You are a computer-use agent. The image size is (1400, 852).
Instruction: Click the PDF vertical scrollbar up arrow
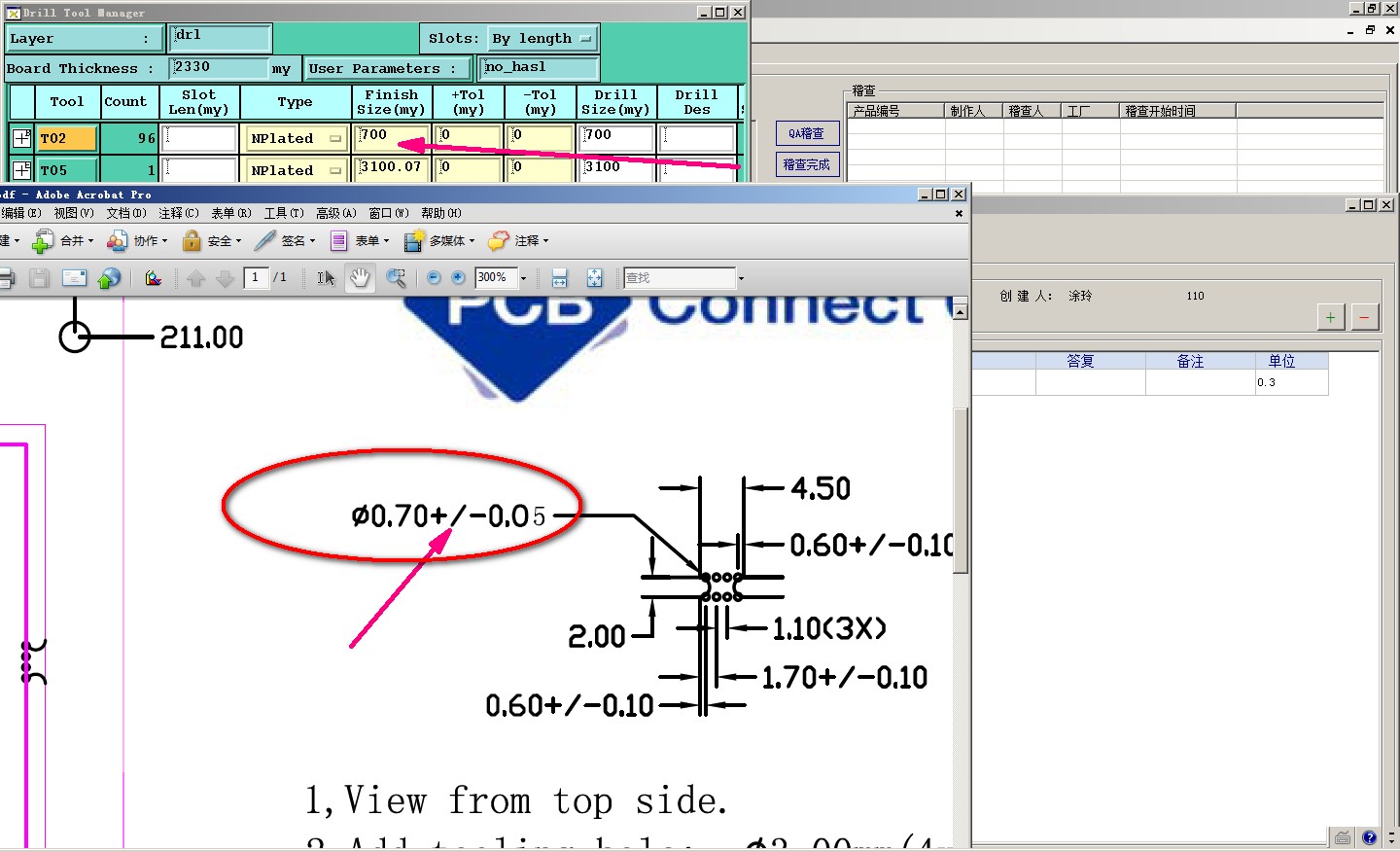click(960, 312)
